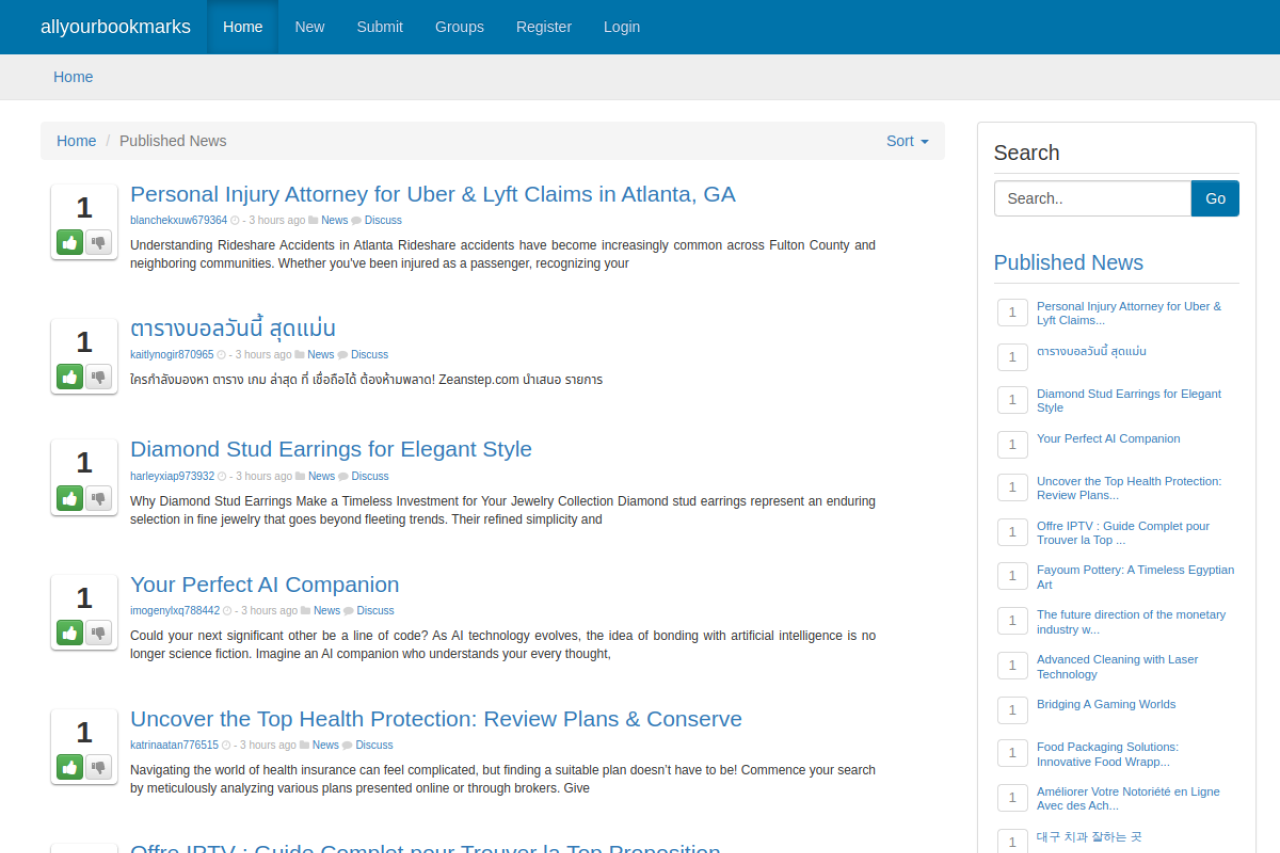This screenshot has width=1280, height=853.
Task: Open Diamond Stud Earrings article title
Action: [x=331, y=449]
